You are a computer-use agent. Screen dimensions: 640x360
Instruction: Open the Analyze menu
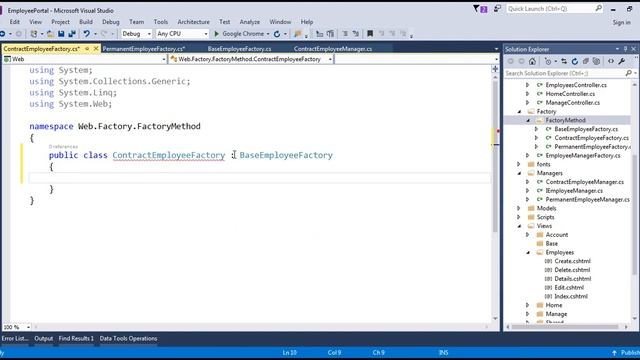249,22
